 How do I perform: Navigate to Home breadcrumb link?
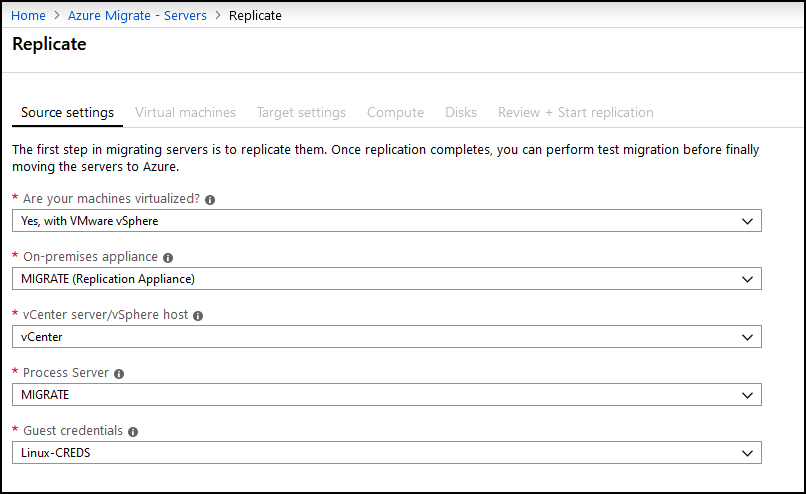coord(28,15)
